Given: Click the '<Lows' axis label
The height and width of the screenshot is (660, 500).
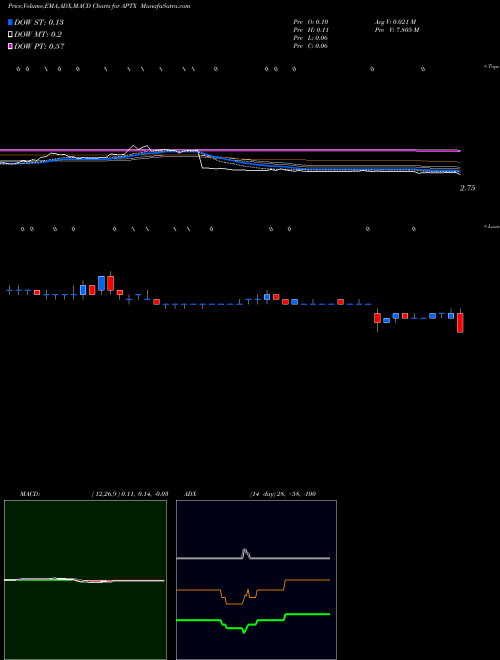Looking at the screenshot, I should [x=491, y=226].
